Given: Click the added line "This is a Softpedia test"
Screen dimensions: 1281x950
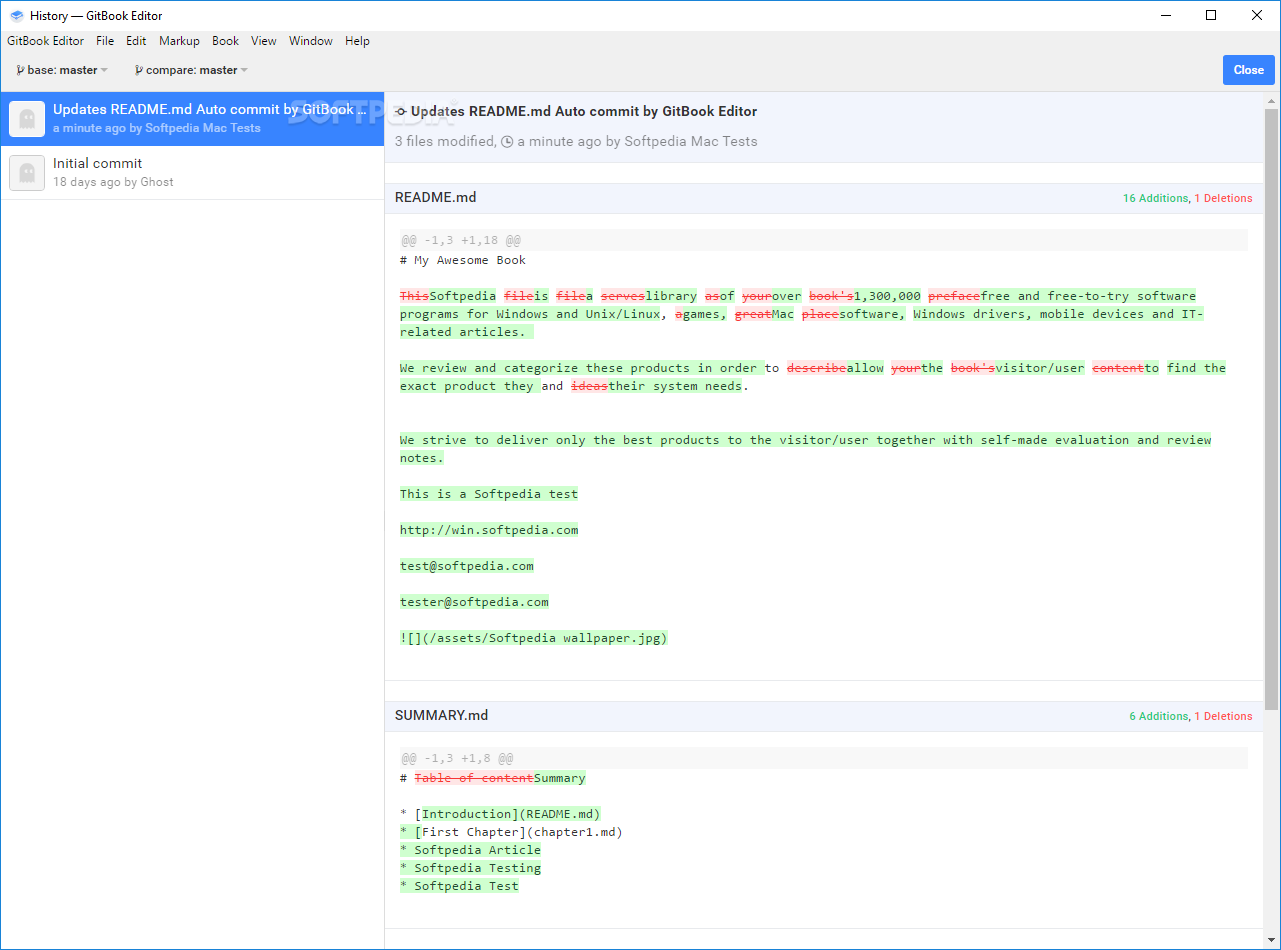Looking at the screenshot, I should pyautogui.click(x=489, y=494).
